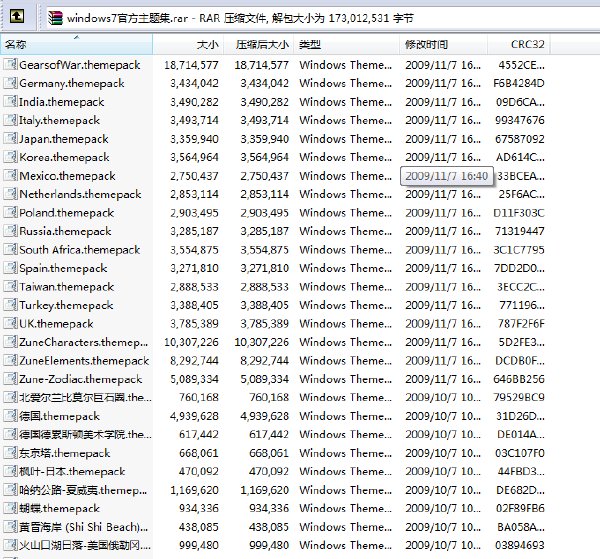Image resolution: width=600 pixels, height=559 pixels.
Task: Click the 东京塔.themepack file icon
Action: (x=10, y=452)
